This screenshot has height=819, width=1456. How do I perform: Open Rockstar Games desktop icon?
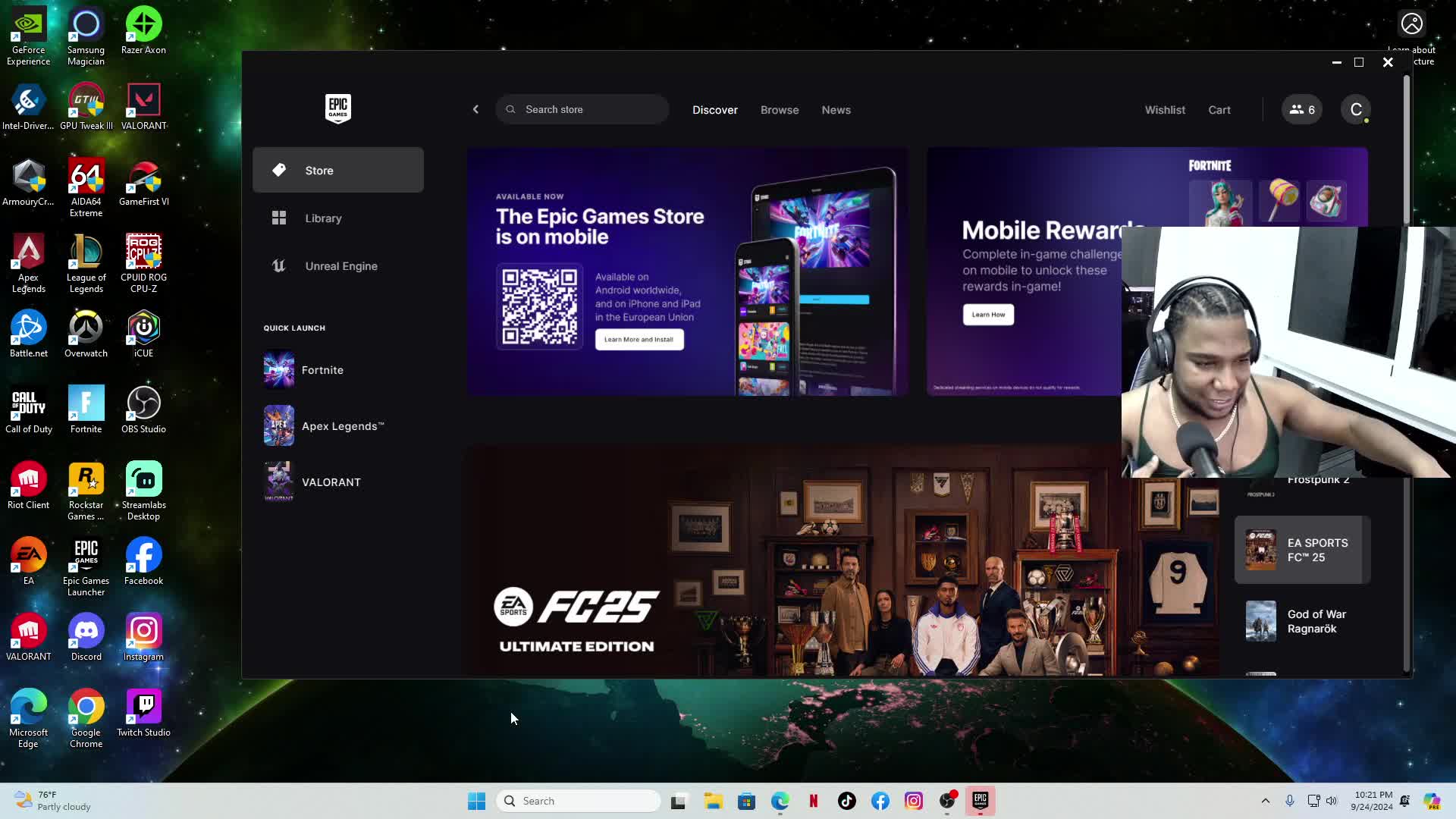[x=86, y=491]
